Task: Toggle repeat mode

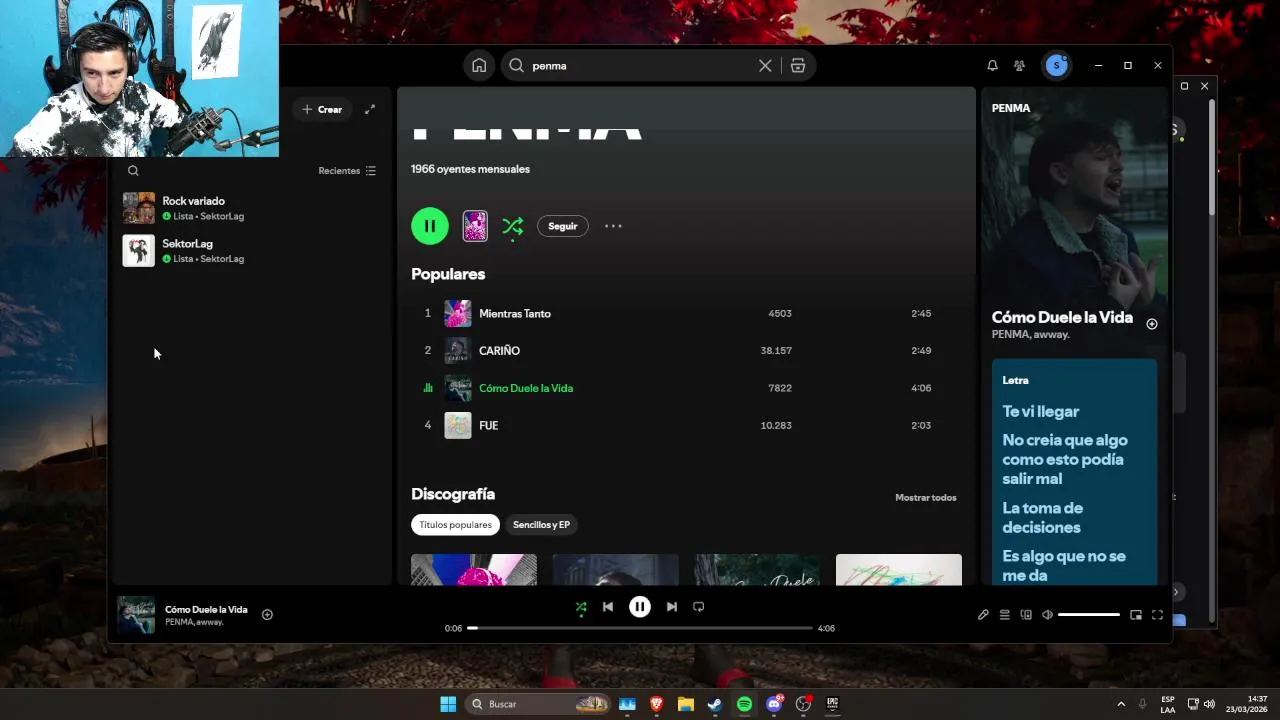Action: tap(699, 607)
